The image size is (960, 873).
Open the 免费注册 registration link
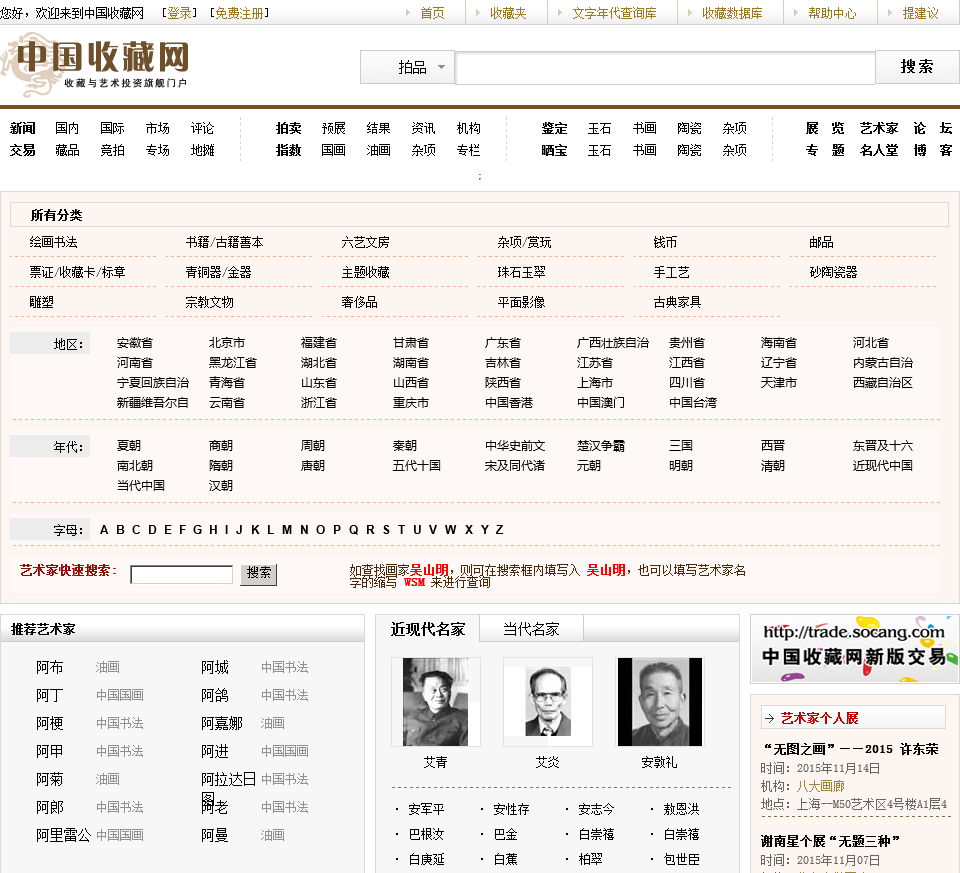(x=239, y=13)
